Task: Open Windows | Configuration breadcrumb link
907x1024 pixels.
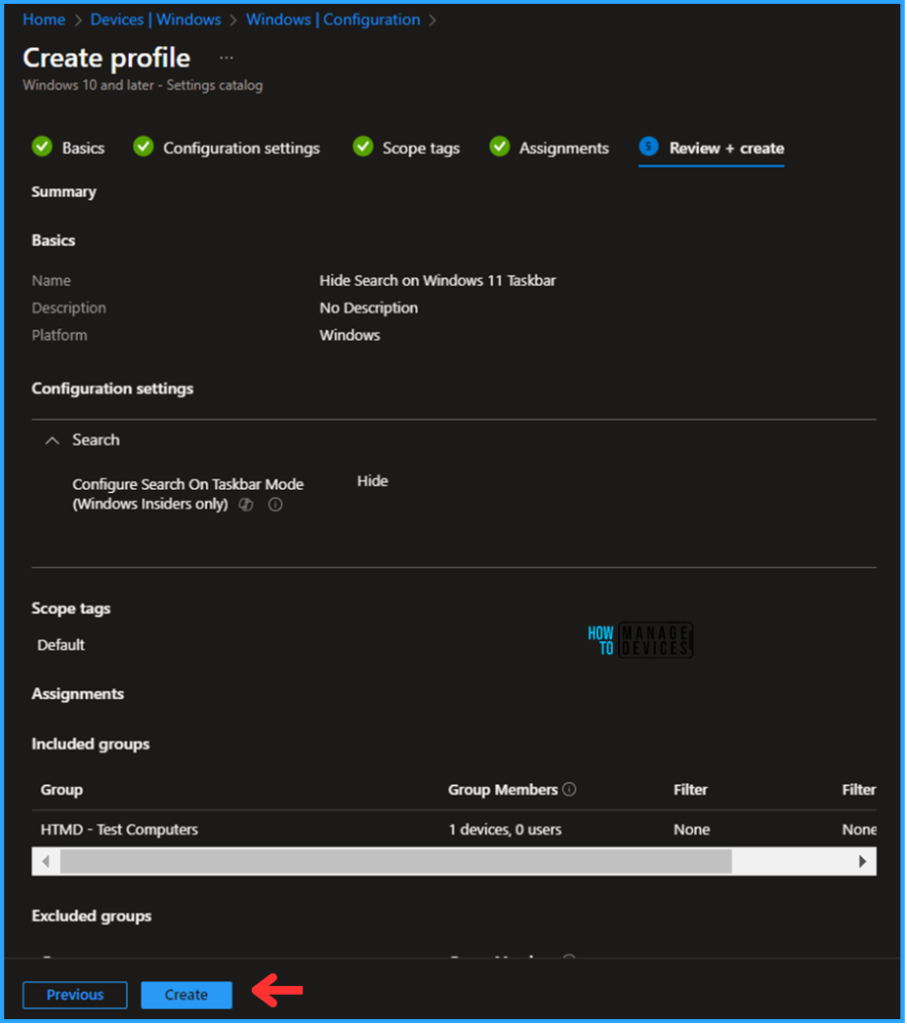Action: pyautogui.click(x=333, y=20)
